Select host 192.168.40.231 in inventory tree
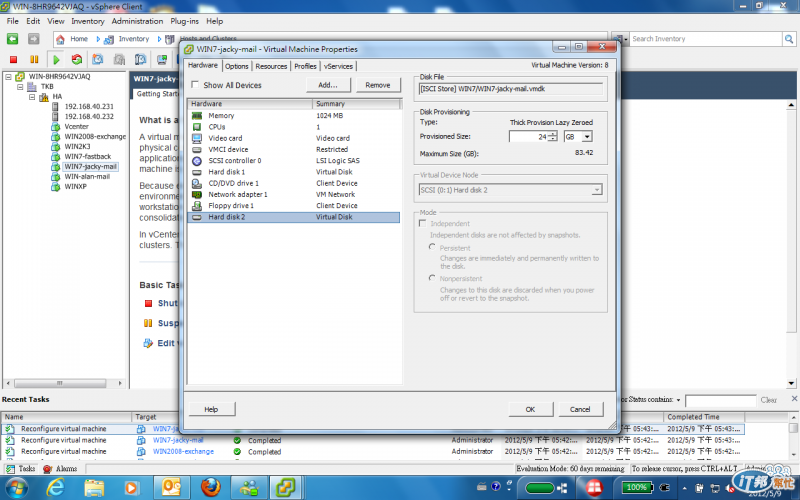The image size is (800, 500). pos(89,107)
